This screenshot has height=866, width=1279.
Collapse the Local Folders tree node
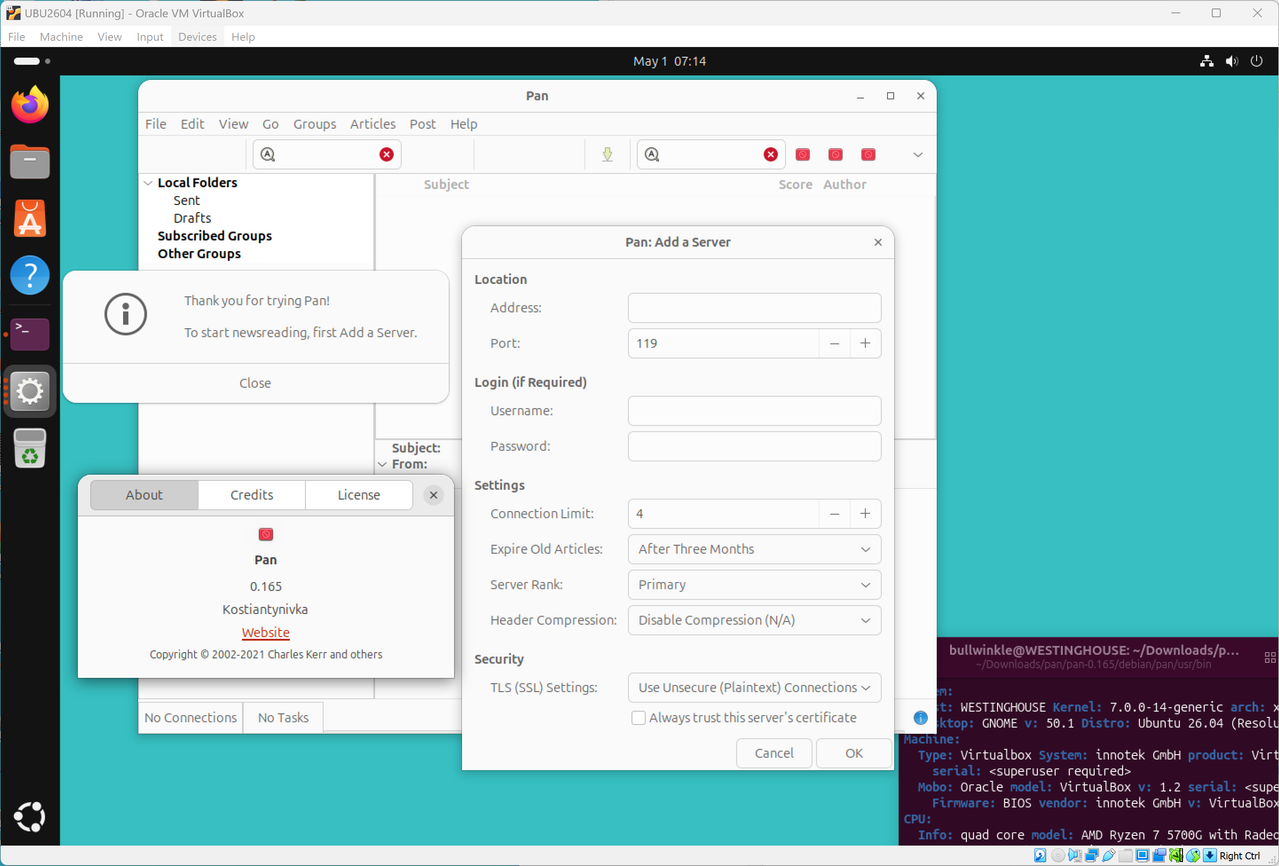click(148, 183)
